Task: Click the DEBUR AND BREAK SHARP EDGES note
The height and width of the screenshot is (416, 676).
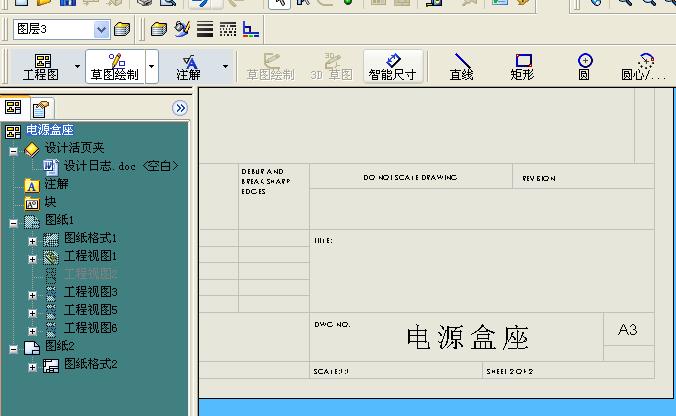Action: pos(266,181)
